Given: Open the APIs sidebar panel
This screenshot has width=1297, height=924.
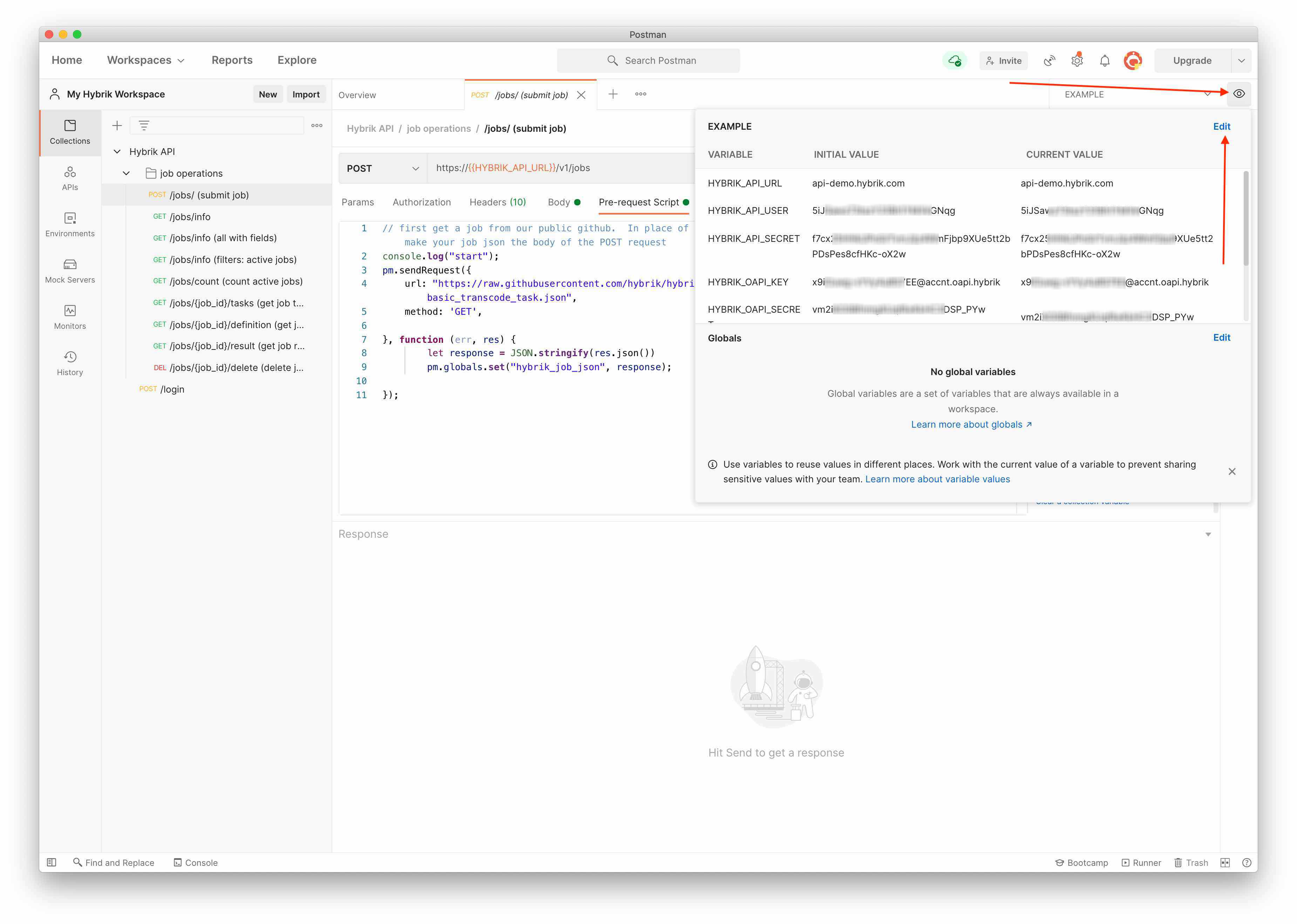Looking at the screenshot, I should click(x=69, y=178).
